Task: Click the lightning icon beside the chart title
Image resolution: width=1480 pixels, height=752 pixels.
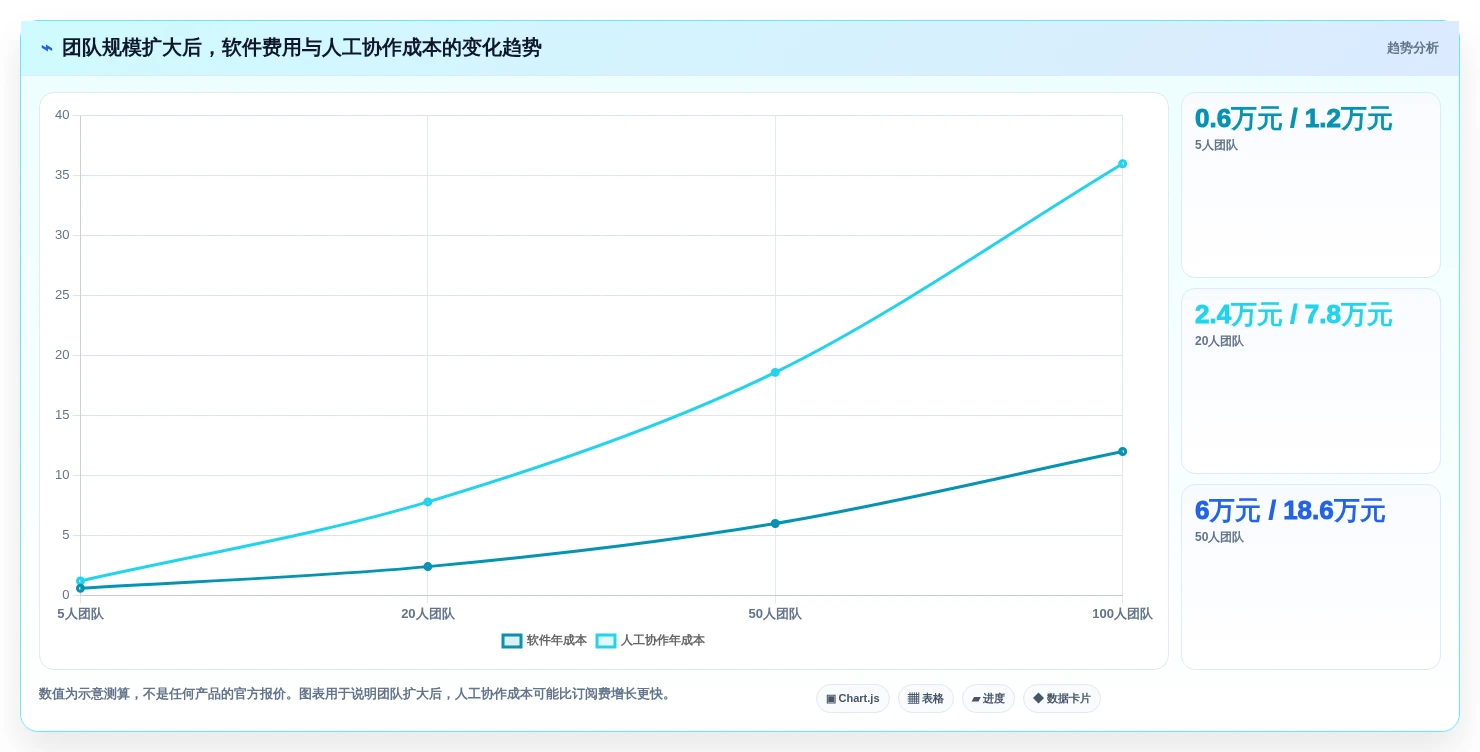Action: click(47, 48)
